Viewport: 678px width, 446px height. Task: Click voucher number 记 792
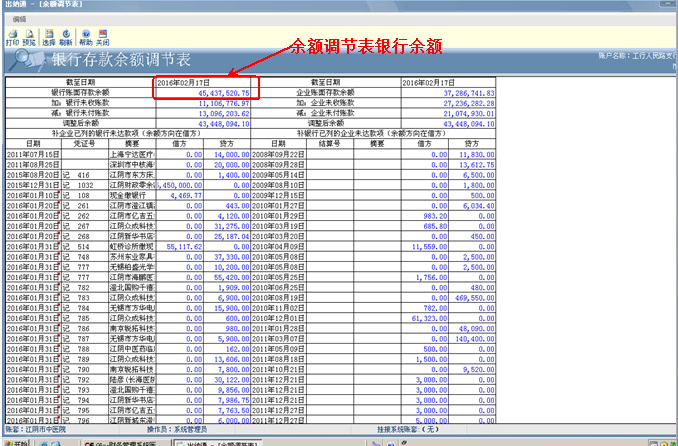pyautogui.click(x=85, y=380)
